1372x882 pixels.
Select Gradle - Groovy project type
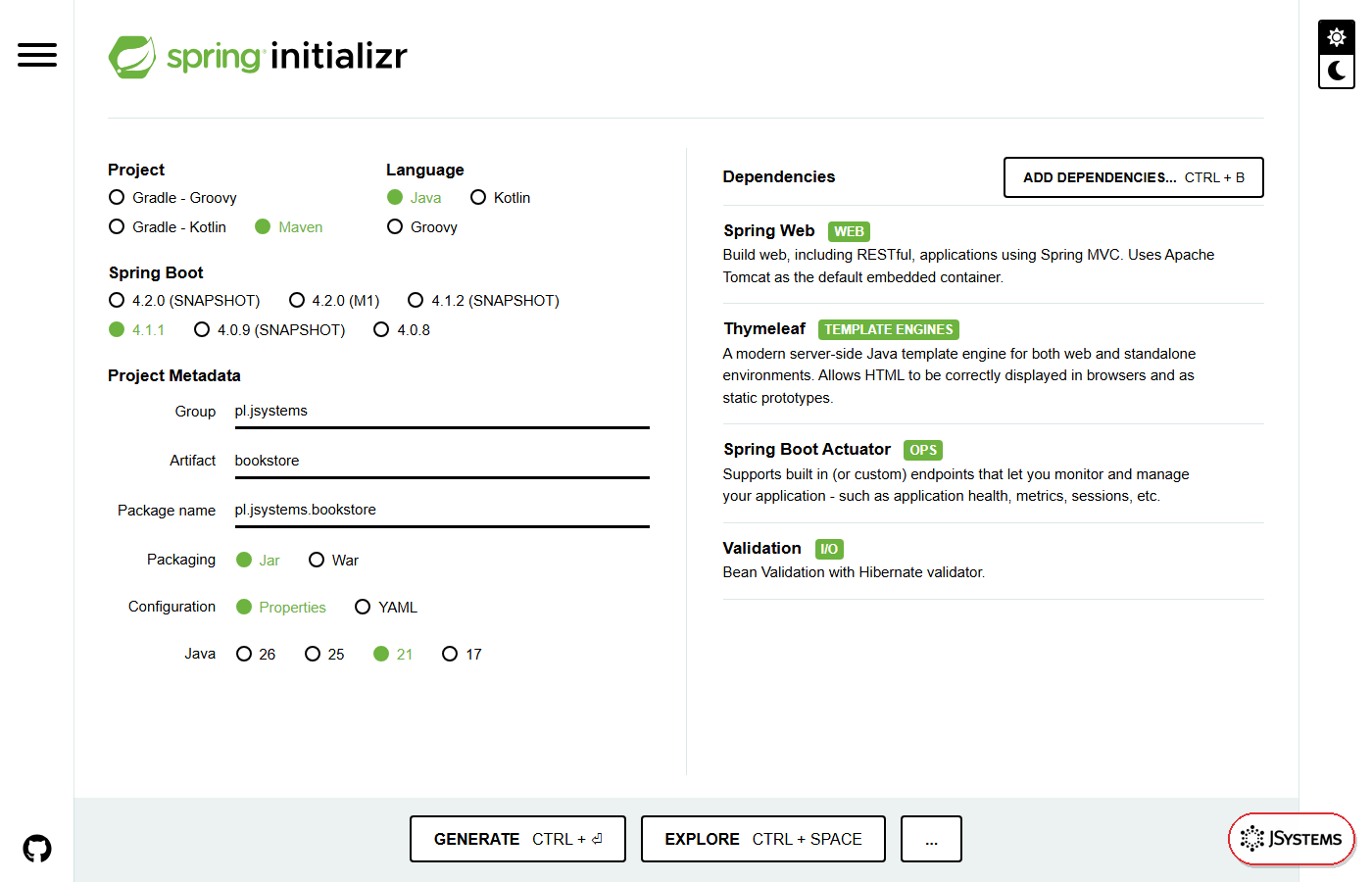173,198
